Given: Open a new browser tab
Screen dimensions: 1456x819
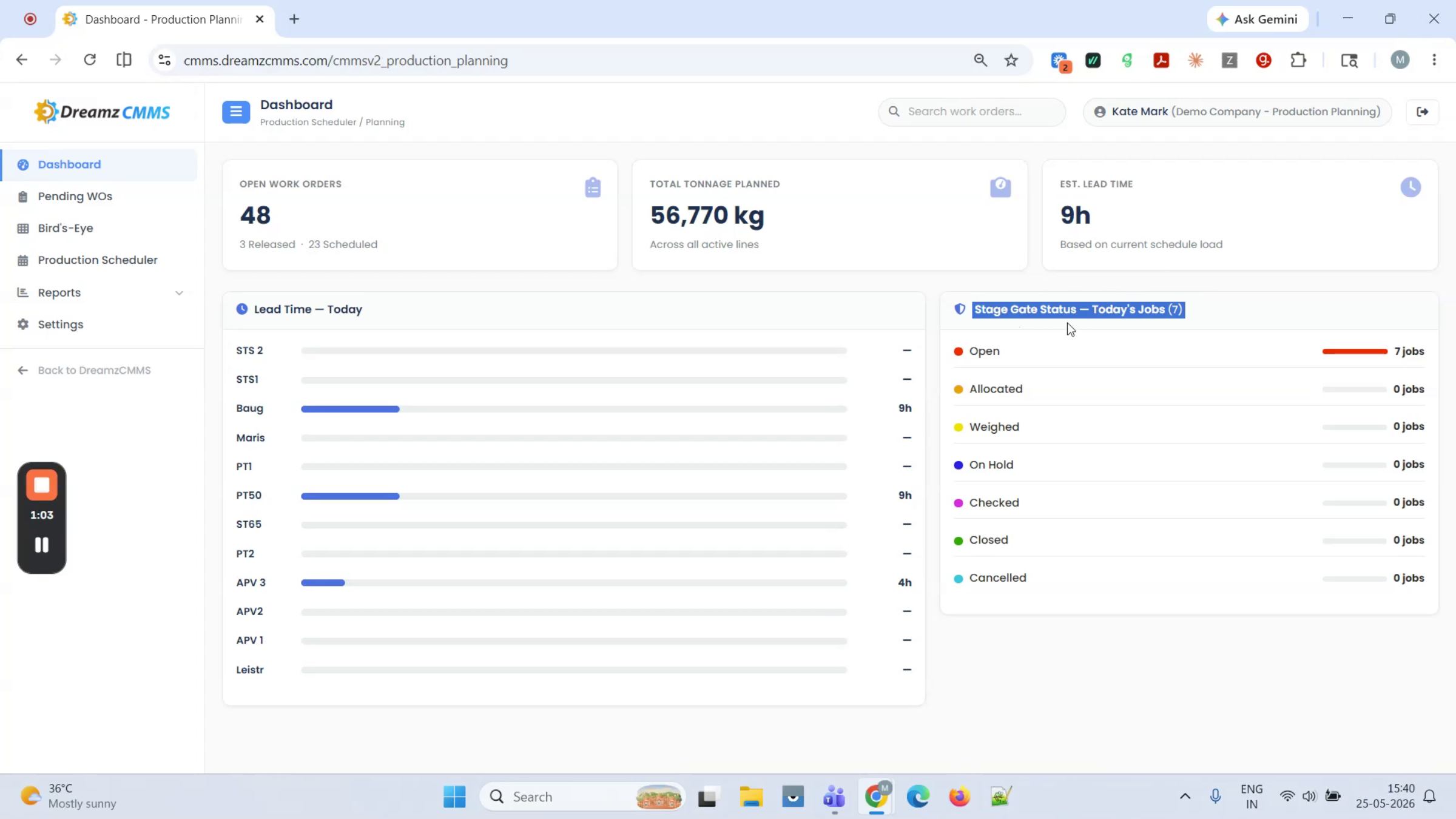Looking at the screenshot, I should [294, 19].
